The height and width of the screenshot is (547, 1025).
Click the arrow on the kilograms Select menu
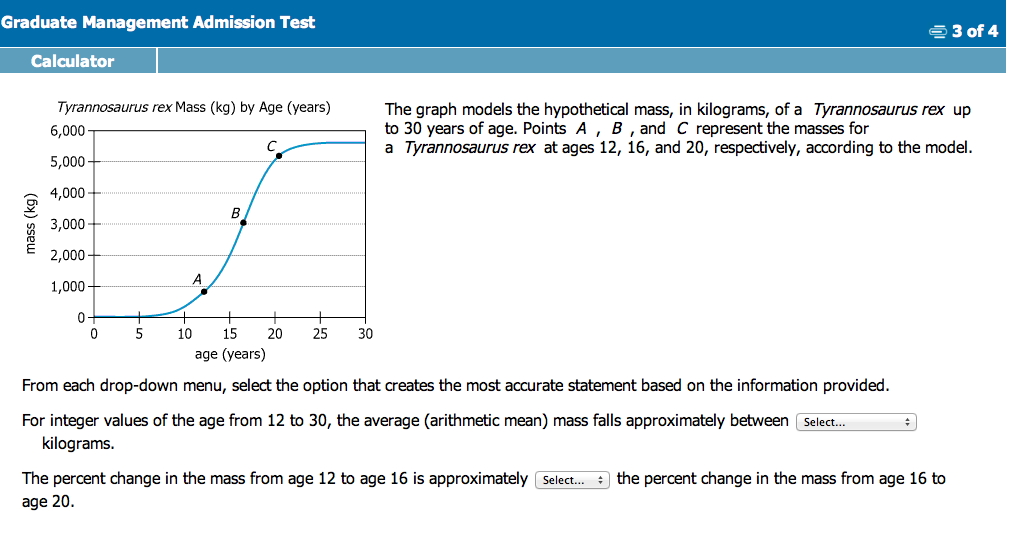[x=907, y=422]
